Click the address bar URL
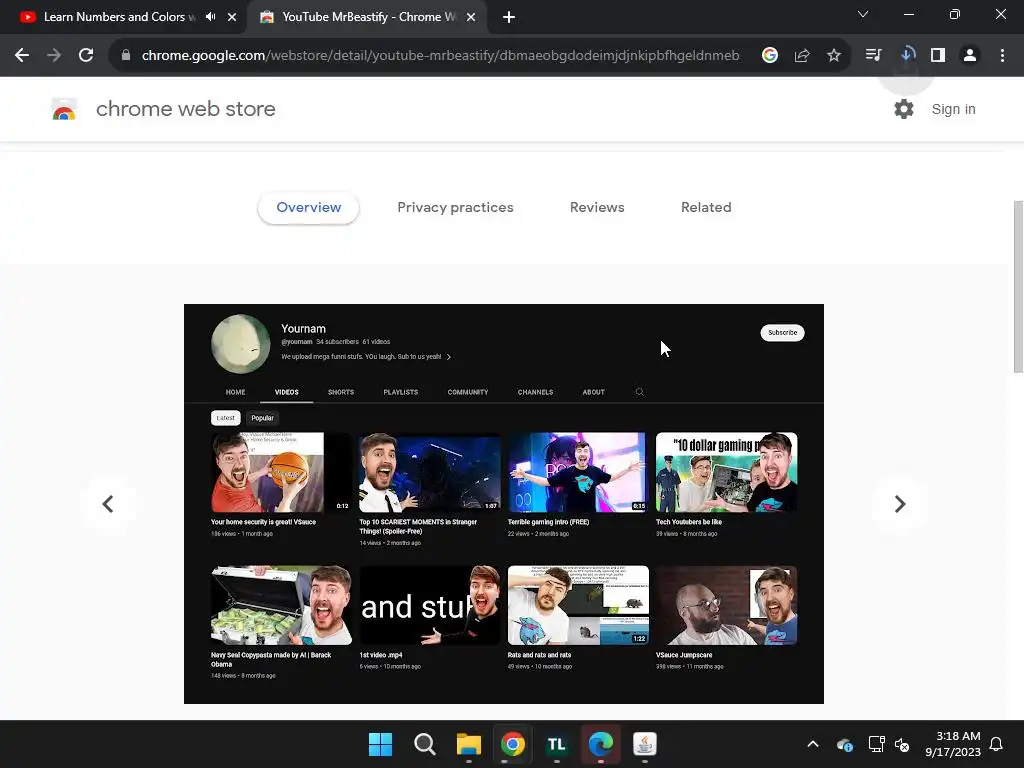1024x768 pixels. tap(440, 56)
